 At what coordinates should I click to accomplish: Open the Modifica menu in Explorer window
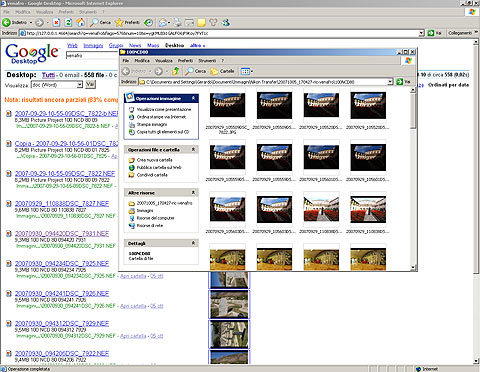click(x=142, y=61)
